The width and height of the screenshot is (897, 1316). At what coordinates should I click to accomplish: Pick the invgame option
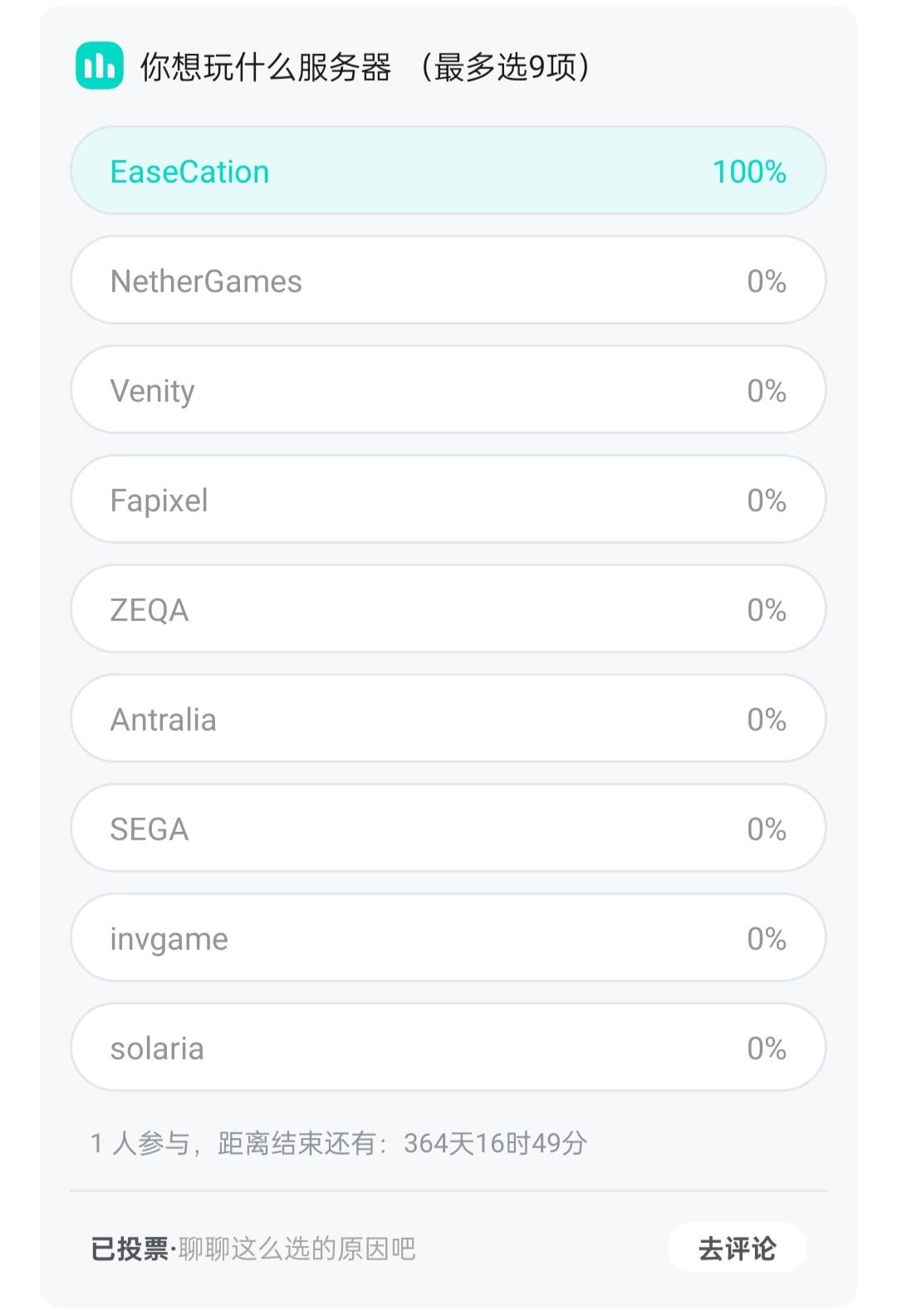448,938
